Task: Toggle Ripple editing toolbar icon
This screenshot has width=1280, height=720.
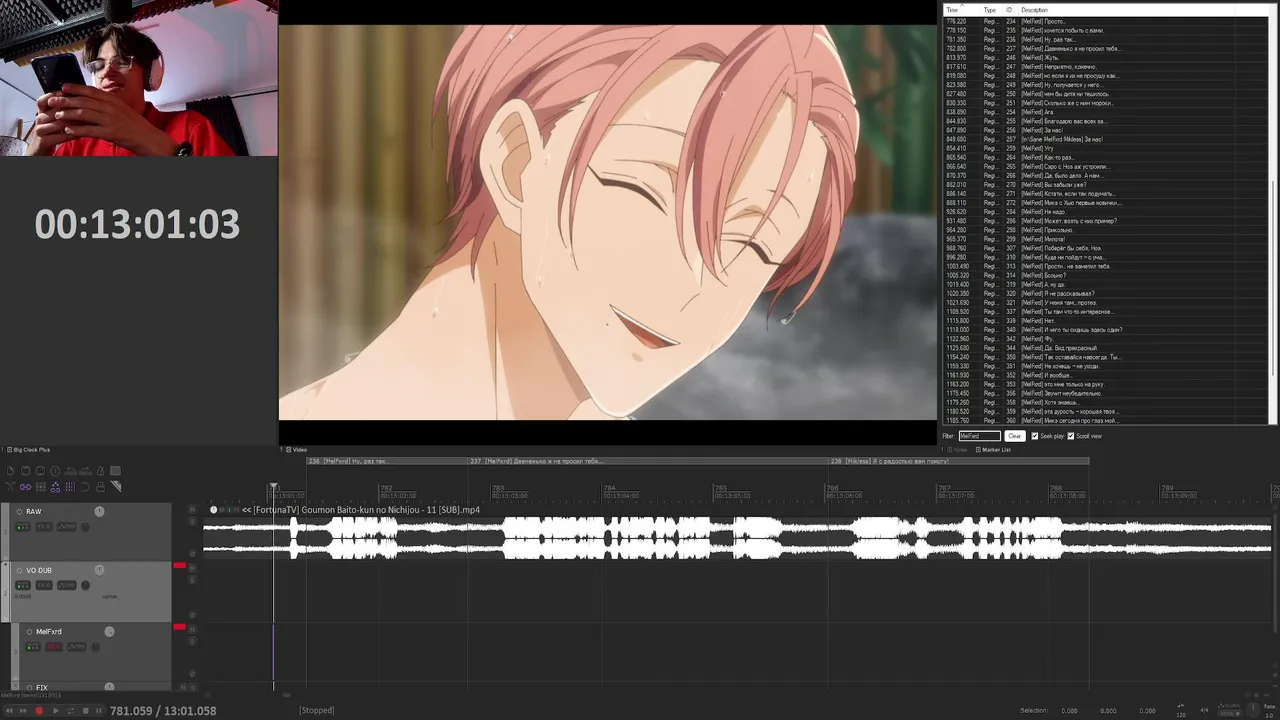Action: pos(40,487)
